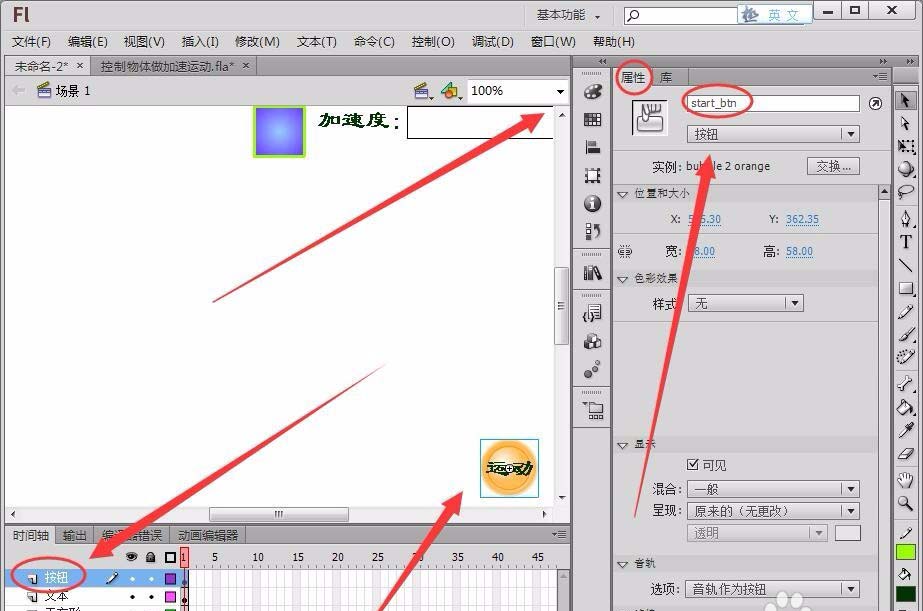
Task: Collapse the 显示 display section
Action: [x=622, y=445]
